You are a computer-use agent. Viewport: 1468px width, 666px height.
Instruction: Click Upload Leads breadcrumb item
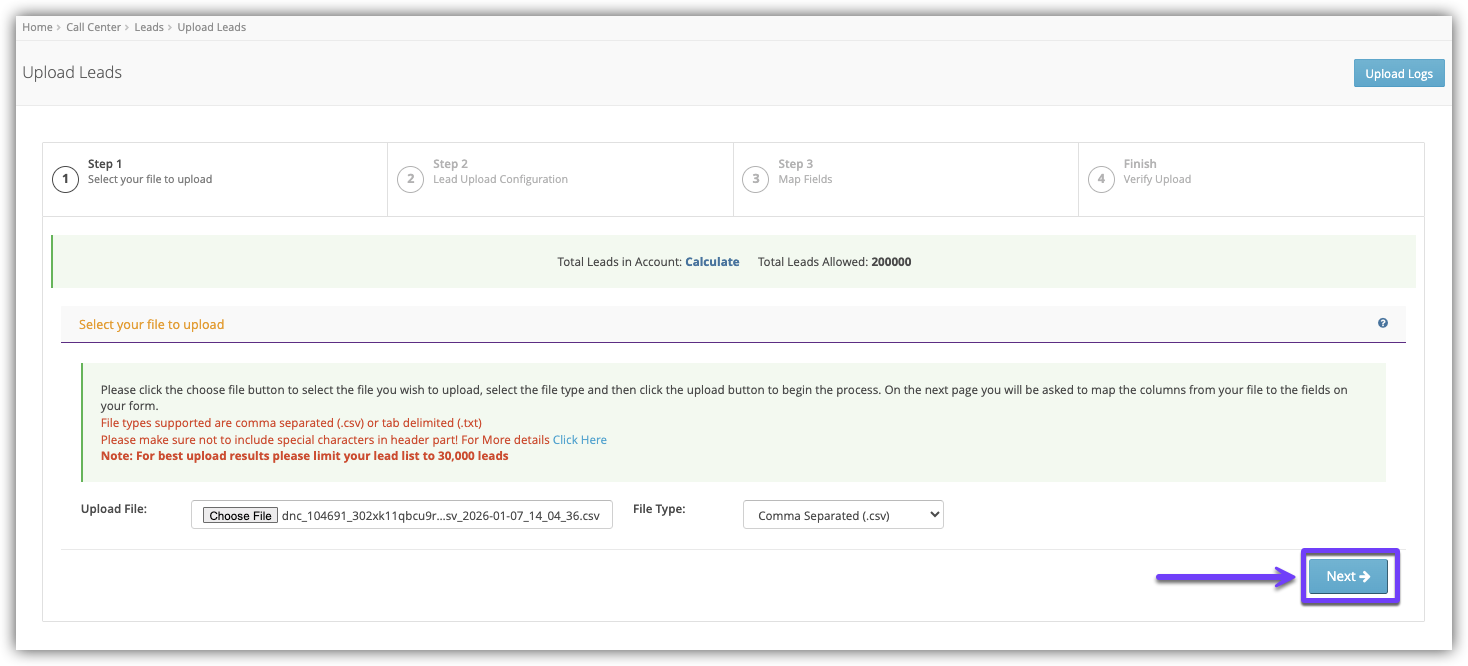(211, 27)
